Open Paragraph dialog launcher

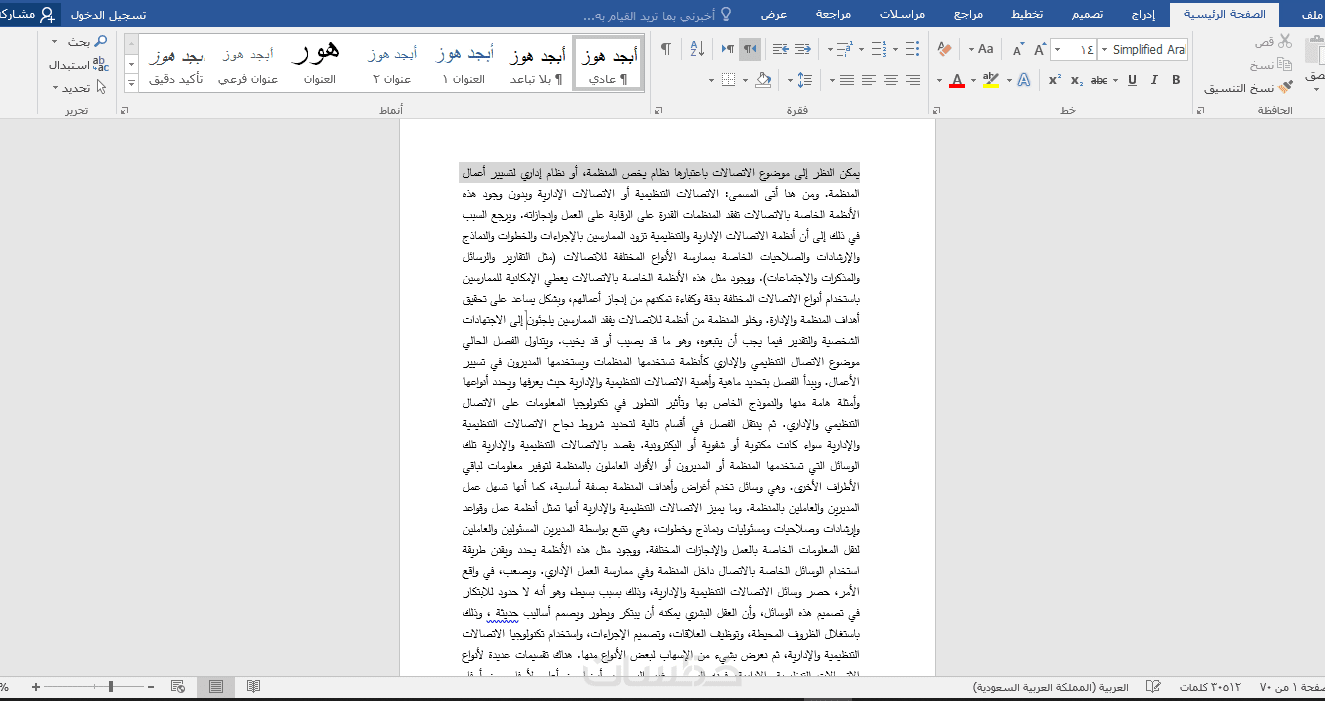click(x=657, y=111)
